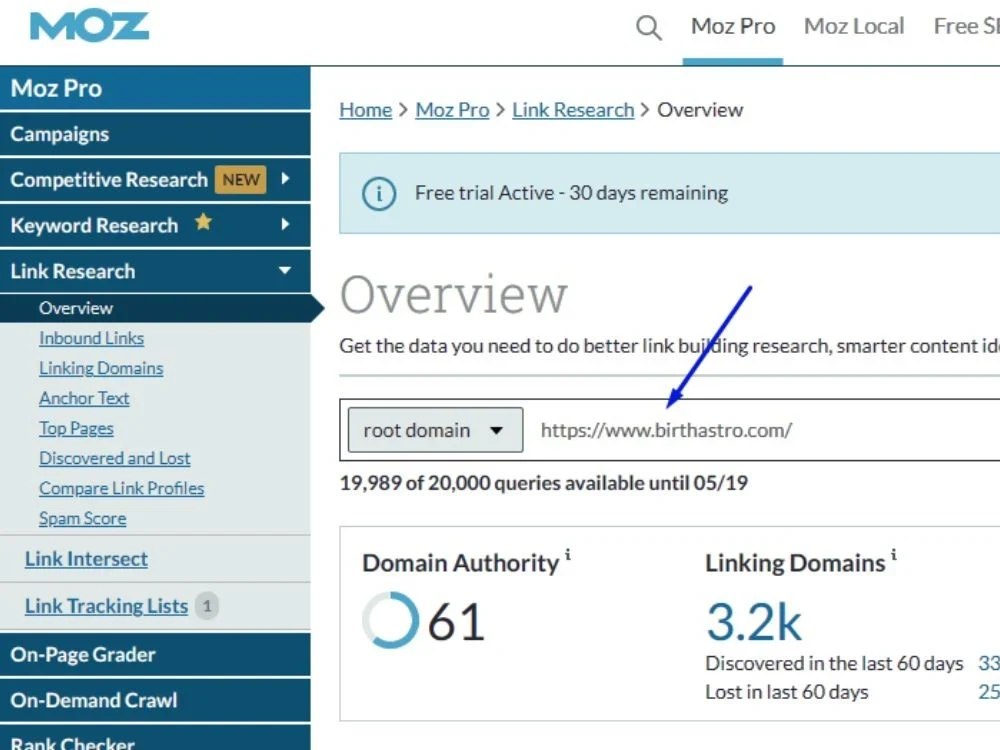Open Compare Link Profiles link
Image resolution: width=1000 pixels, height=750 pixels.
point(121,489)
